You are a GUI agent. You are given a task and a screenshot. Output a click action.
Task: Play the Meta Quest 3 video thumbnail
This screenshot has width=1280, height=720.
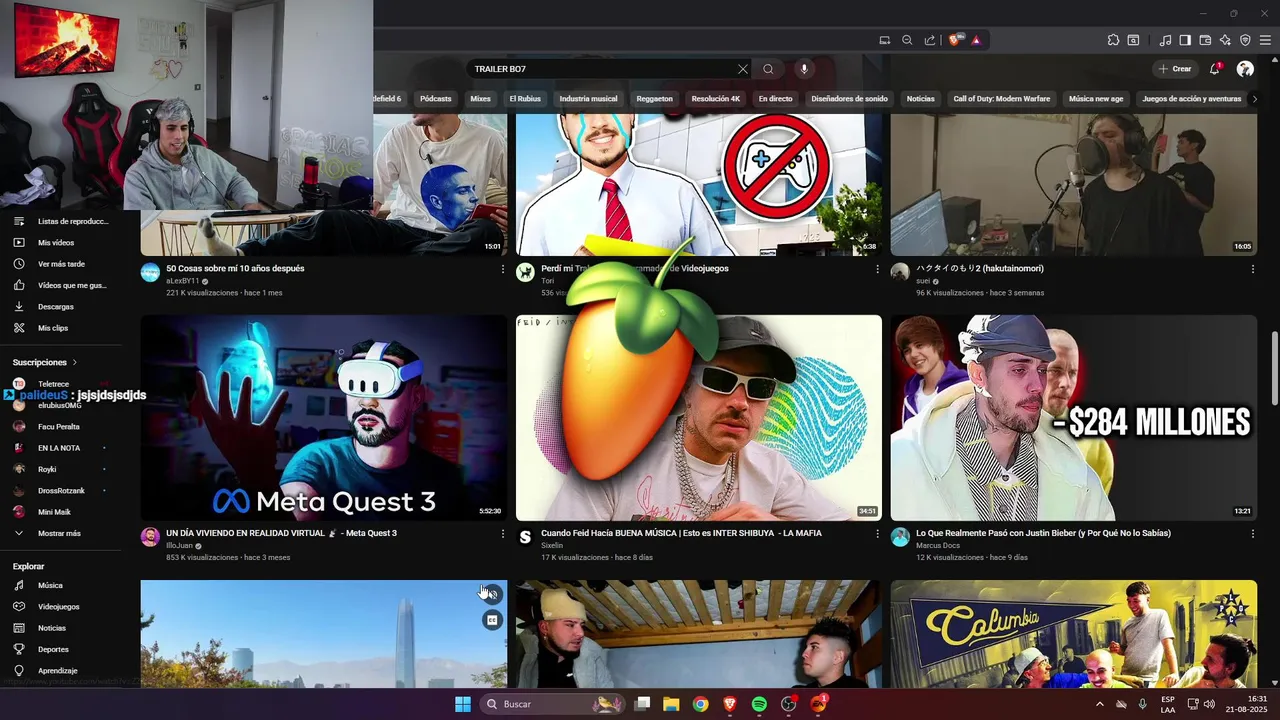(x=324, y=418)
